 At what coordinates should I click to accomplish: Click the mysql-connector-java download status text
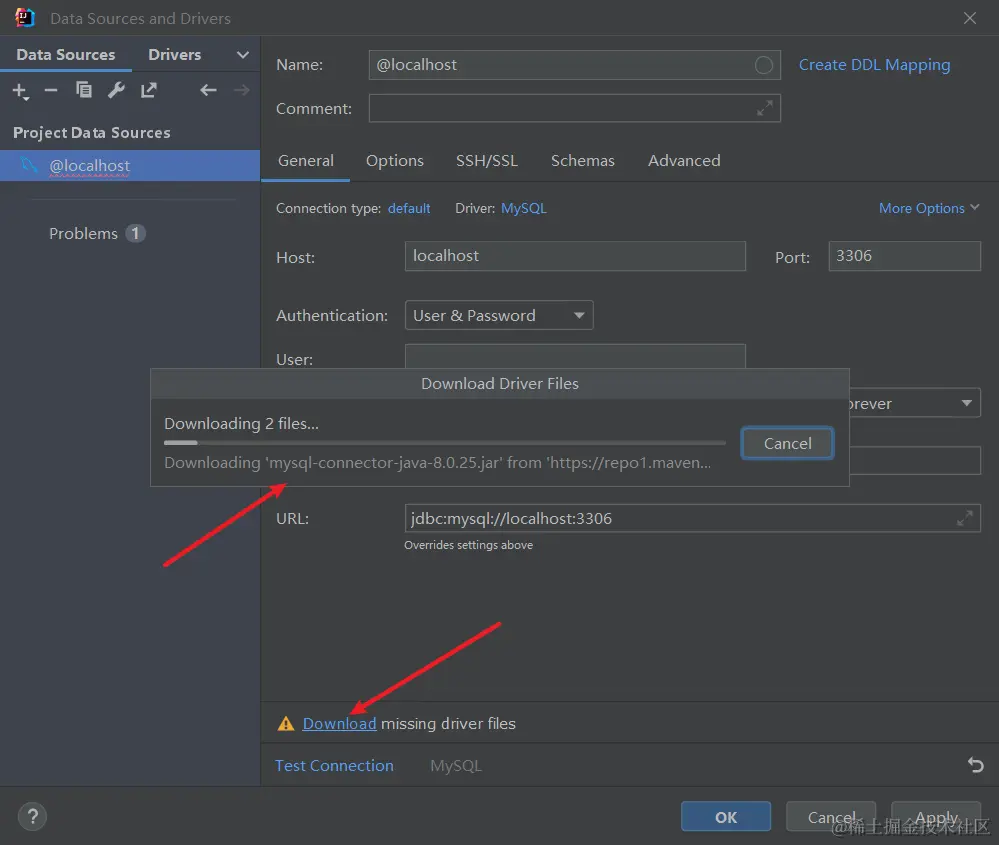coord(437,463)
